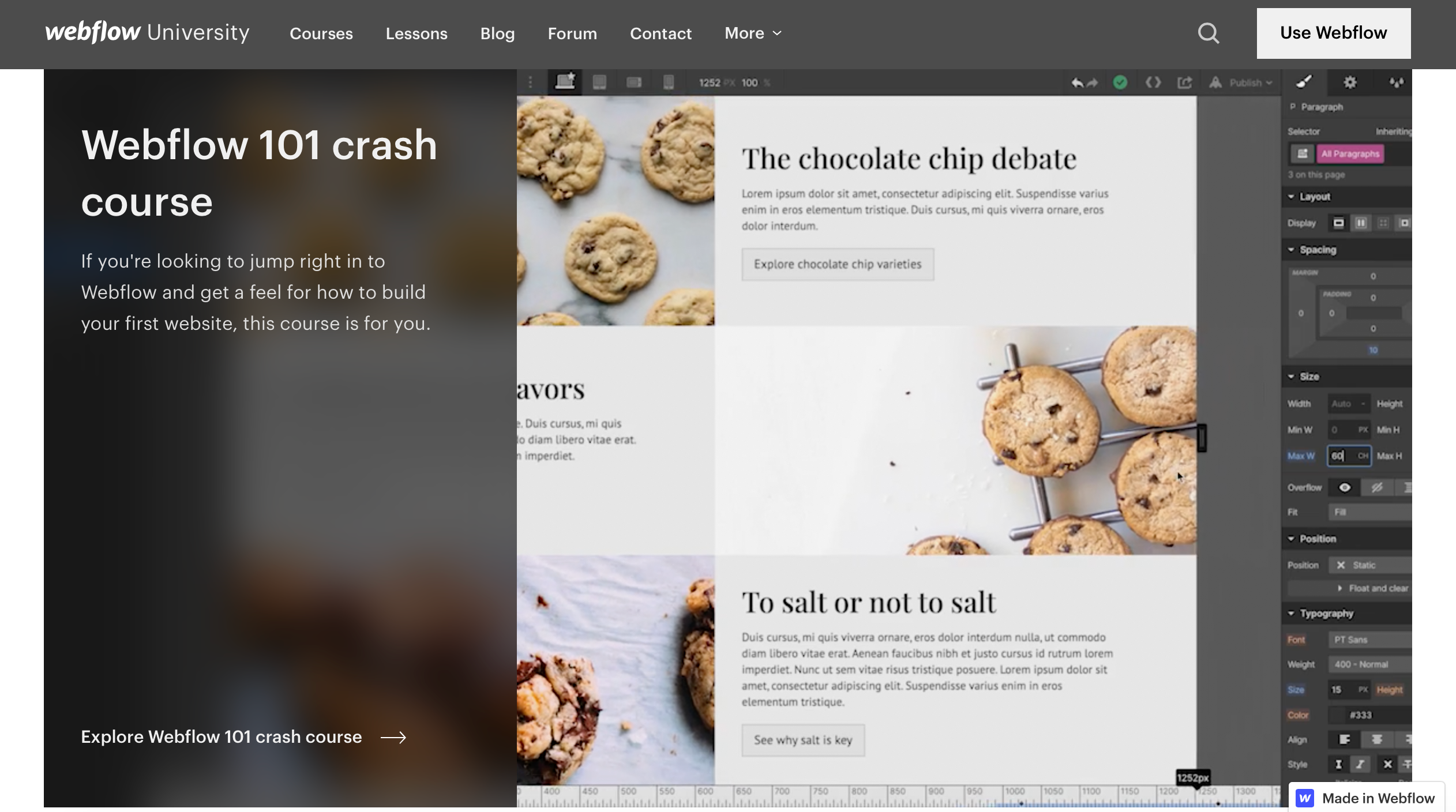Viewport: 1456px width, 812px height.
Task: Open the Interactions droplets panel tab
Action: [x=1396, y=82]
